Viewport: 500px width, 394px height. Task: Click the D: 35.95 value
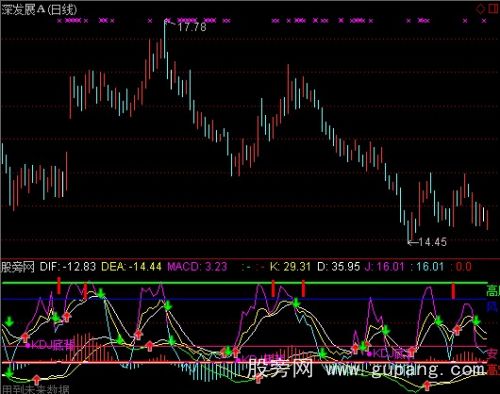click(x=338, y=267)
